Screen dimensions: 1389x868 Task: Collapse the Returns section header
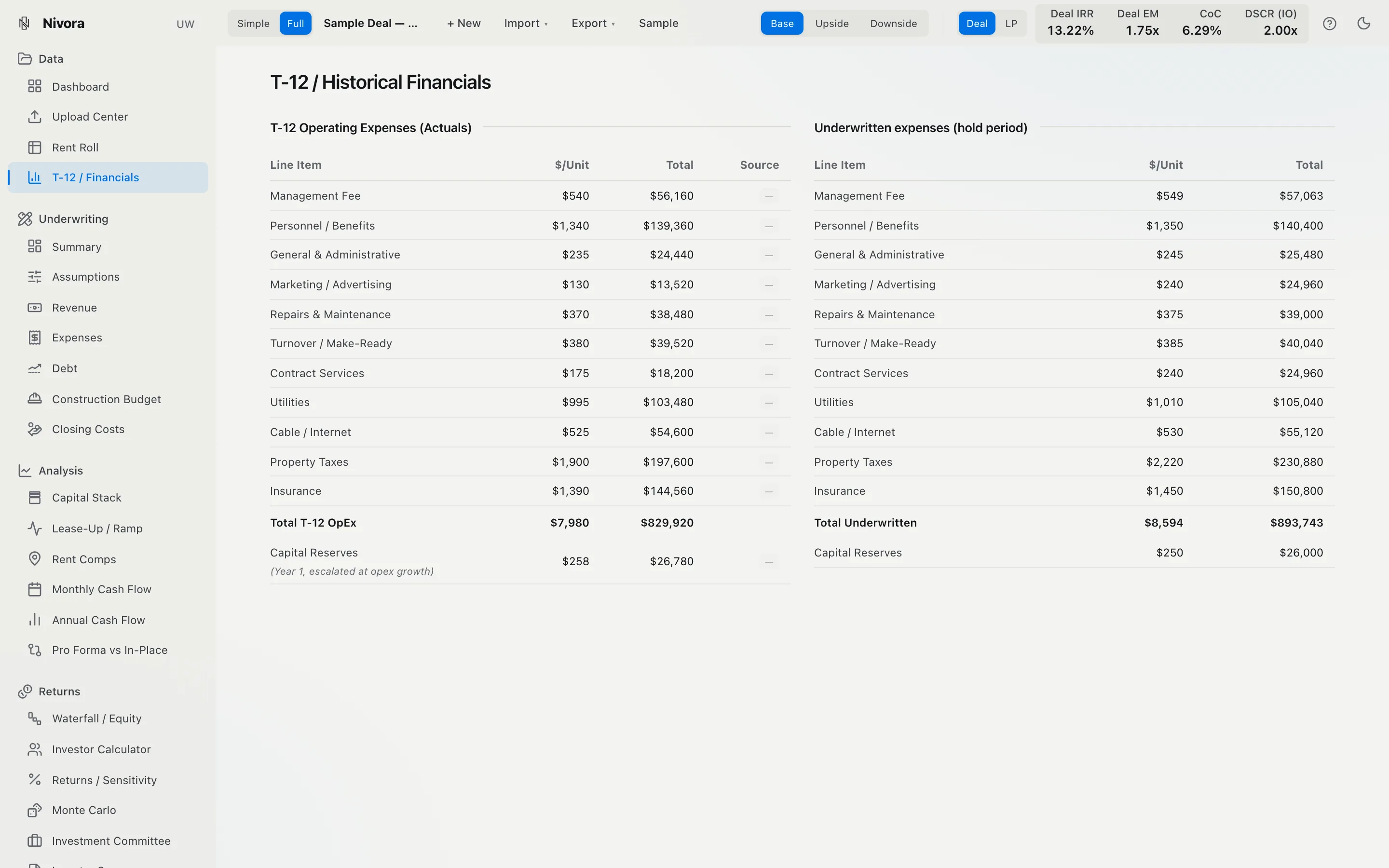pyautogui.click(x=108, y=691)
